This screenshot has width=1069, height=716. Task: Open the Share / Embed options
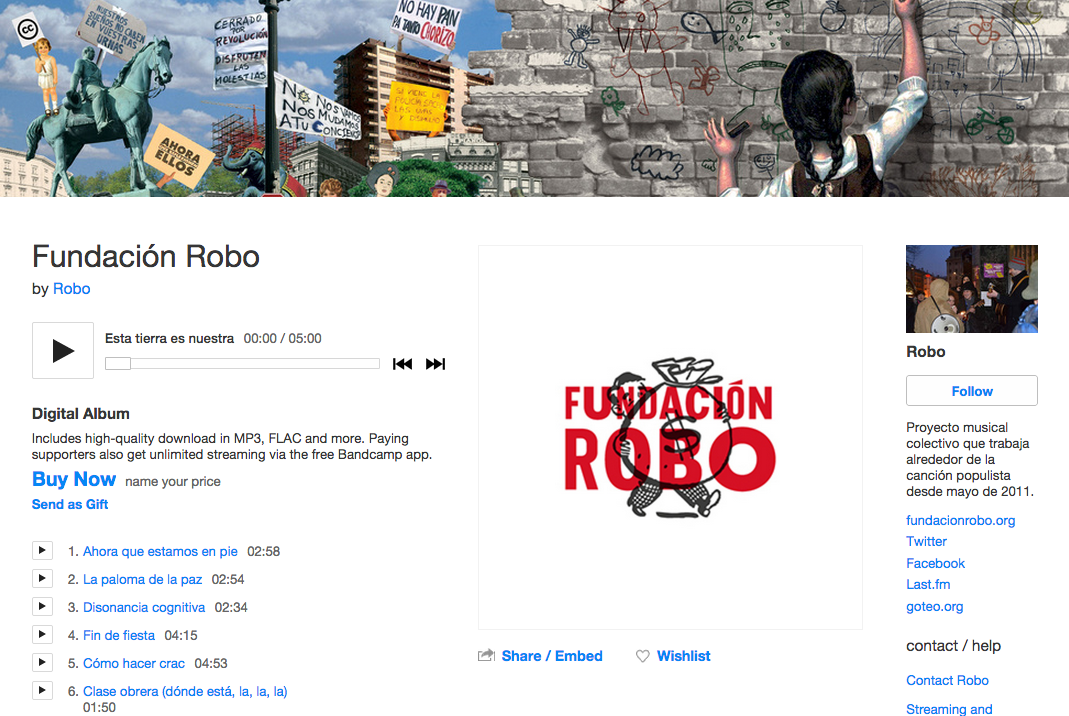click(x=541, y=656)
